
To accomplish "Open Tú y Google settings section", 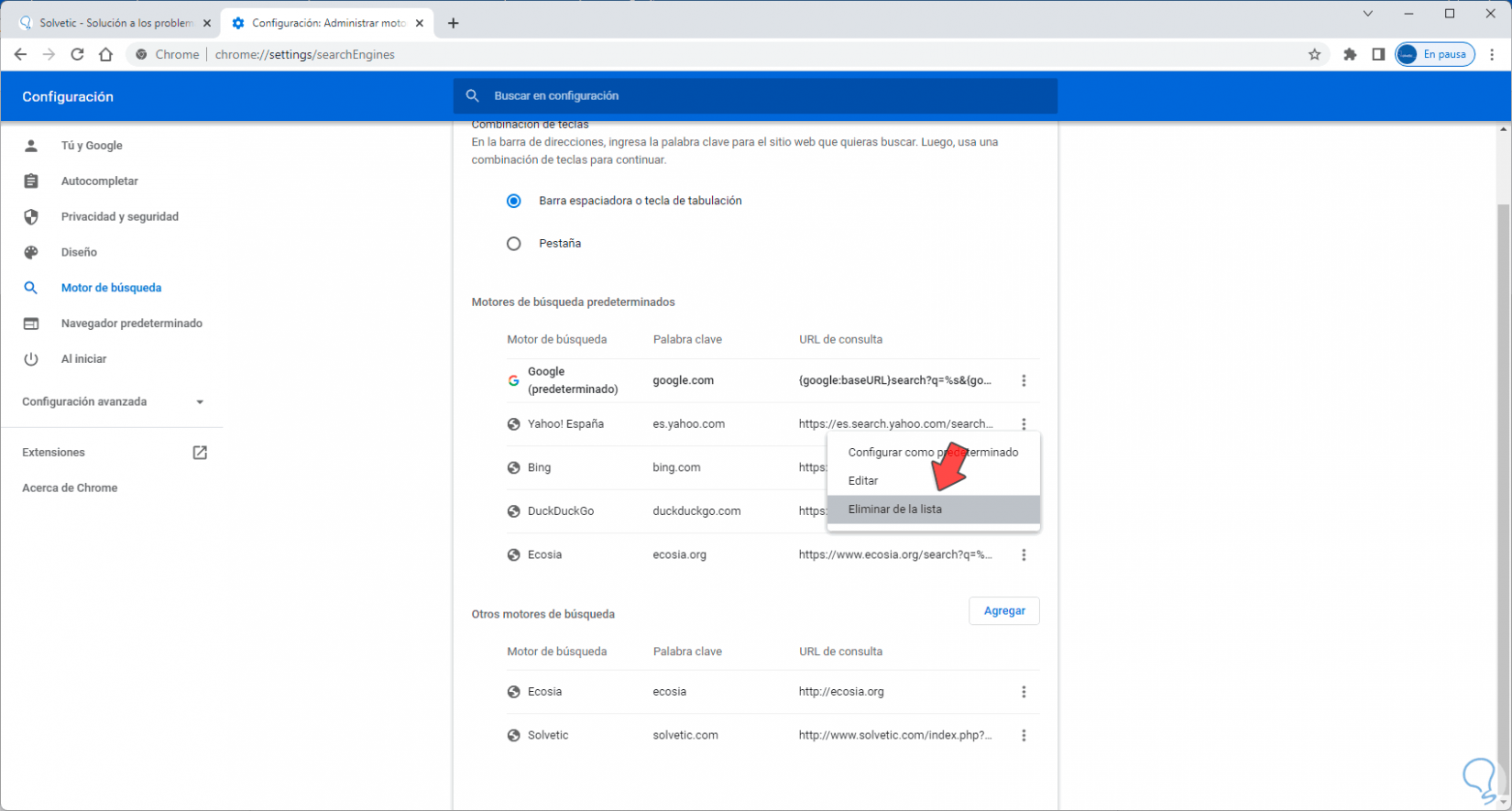I will point(92,146).
